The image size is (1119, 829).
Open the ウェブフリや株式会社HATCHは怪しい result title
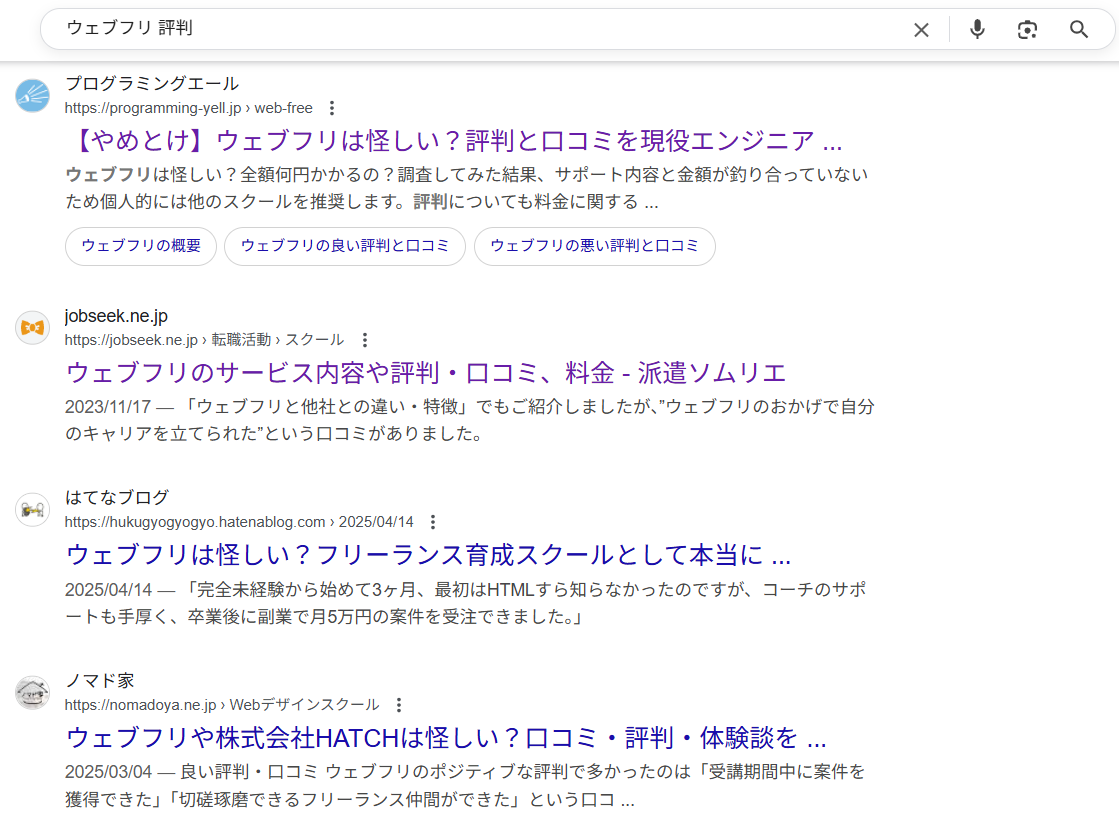point(446,738)
